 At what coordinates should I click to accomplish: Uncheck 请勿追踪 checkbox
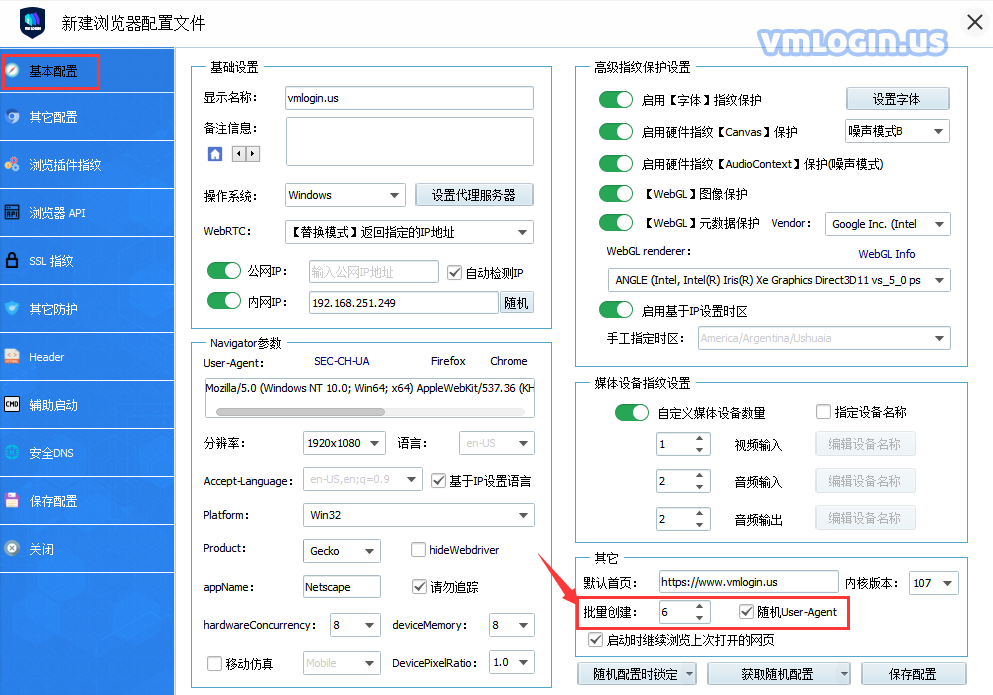[419, 587]
